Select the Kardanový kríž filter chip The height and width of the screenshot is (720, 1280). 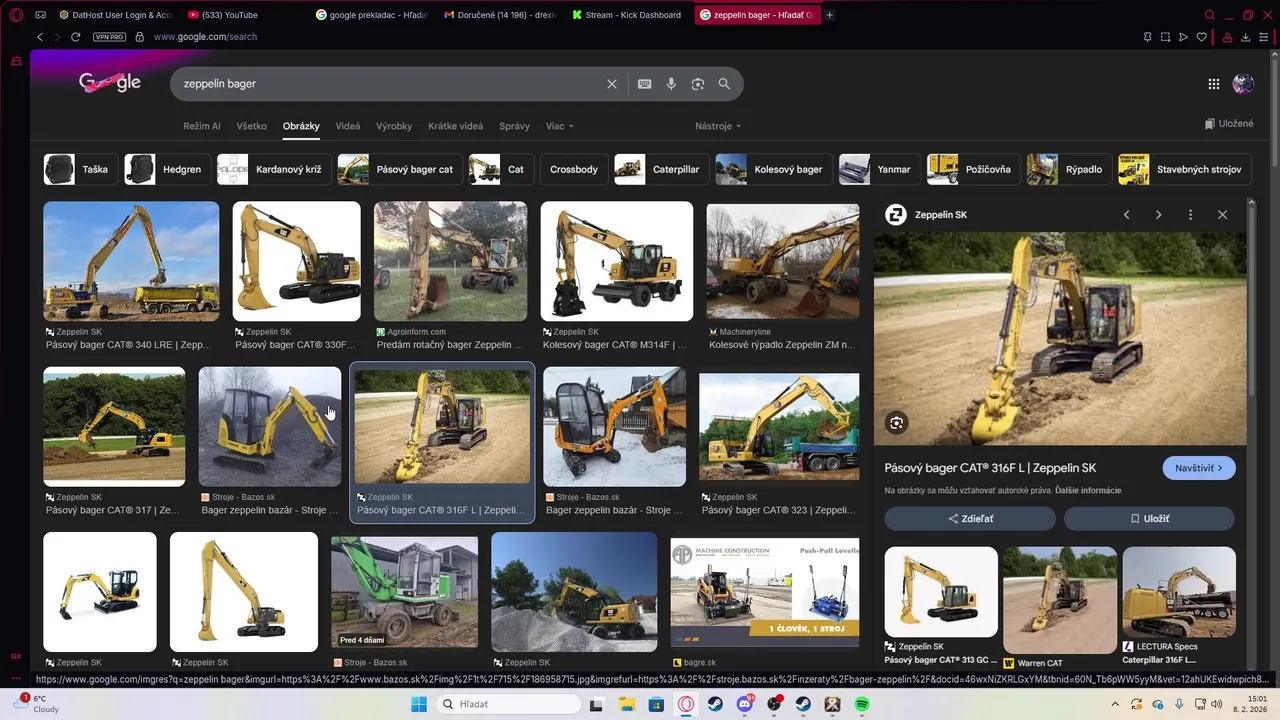(x=273, y=169)
